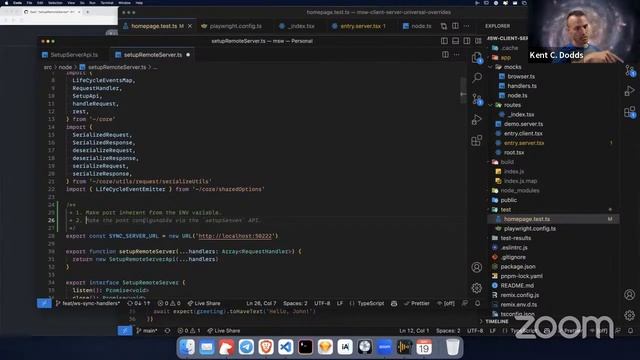Split editor in the homepage.test.ts window tab bar

click(x=455, y=26)
